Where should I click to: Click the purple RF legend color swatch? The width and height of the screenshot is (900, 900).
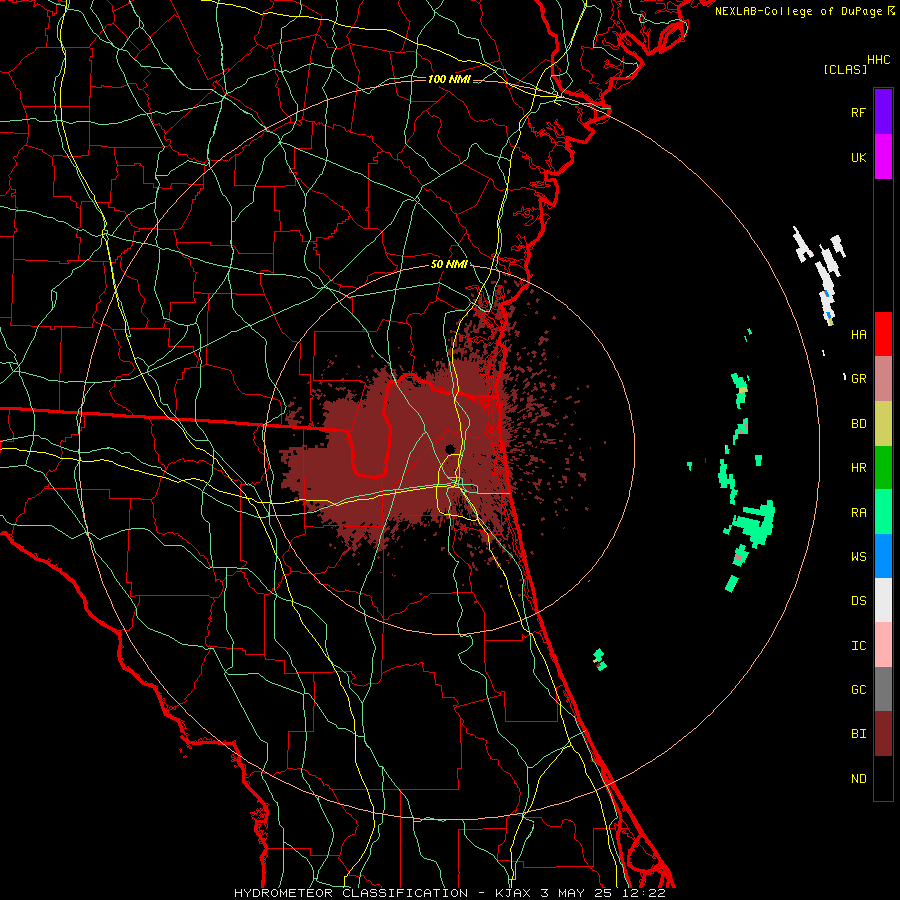pos(883,111)
